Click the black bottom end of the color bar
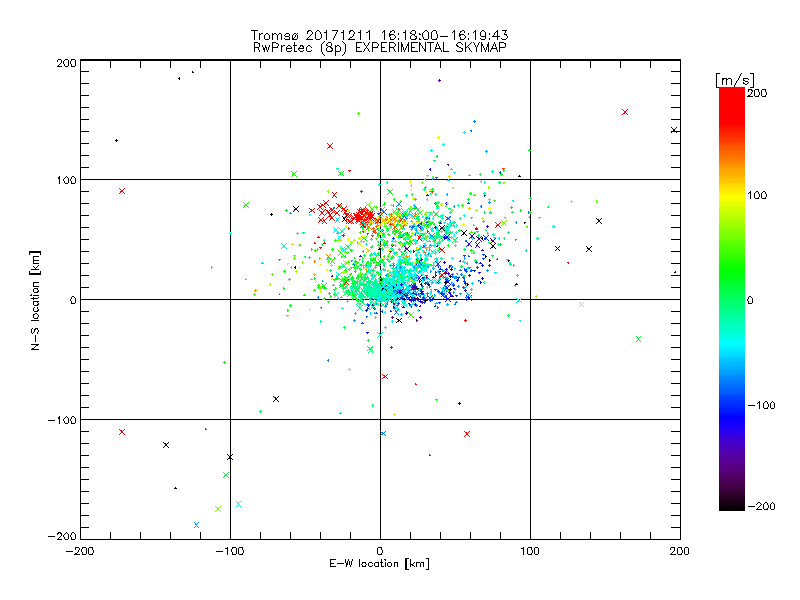This screenshot has width=800, height=600. click(732, 505)
